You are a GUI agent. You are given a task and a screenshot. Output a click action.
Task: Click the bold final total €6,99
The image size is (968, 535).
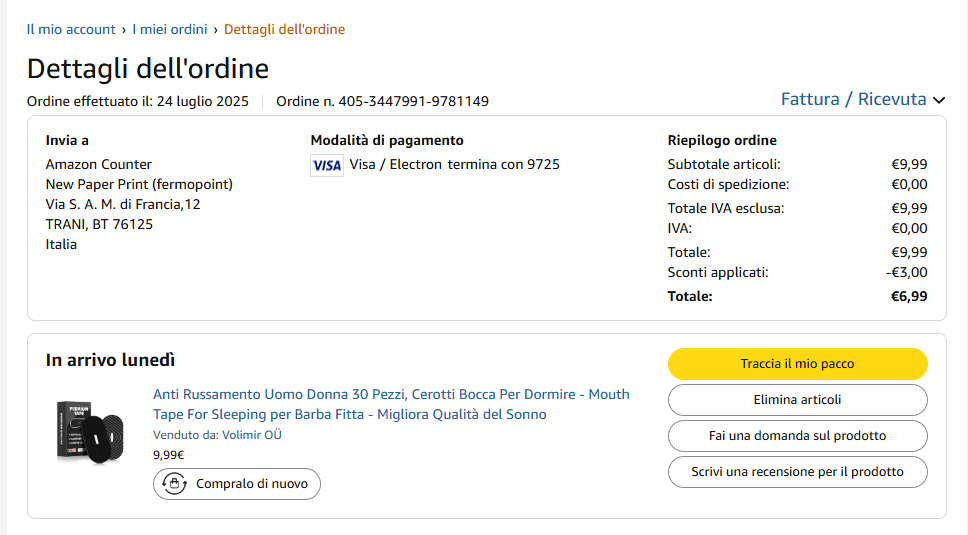coord(909,296)
